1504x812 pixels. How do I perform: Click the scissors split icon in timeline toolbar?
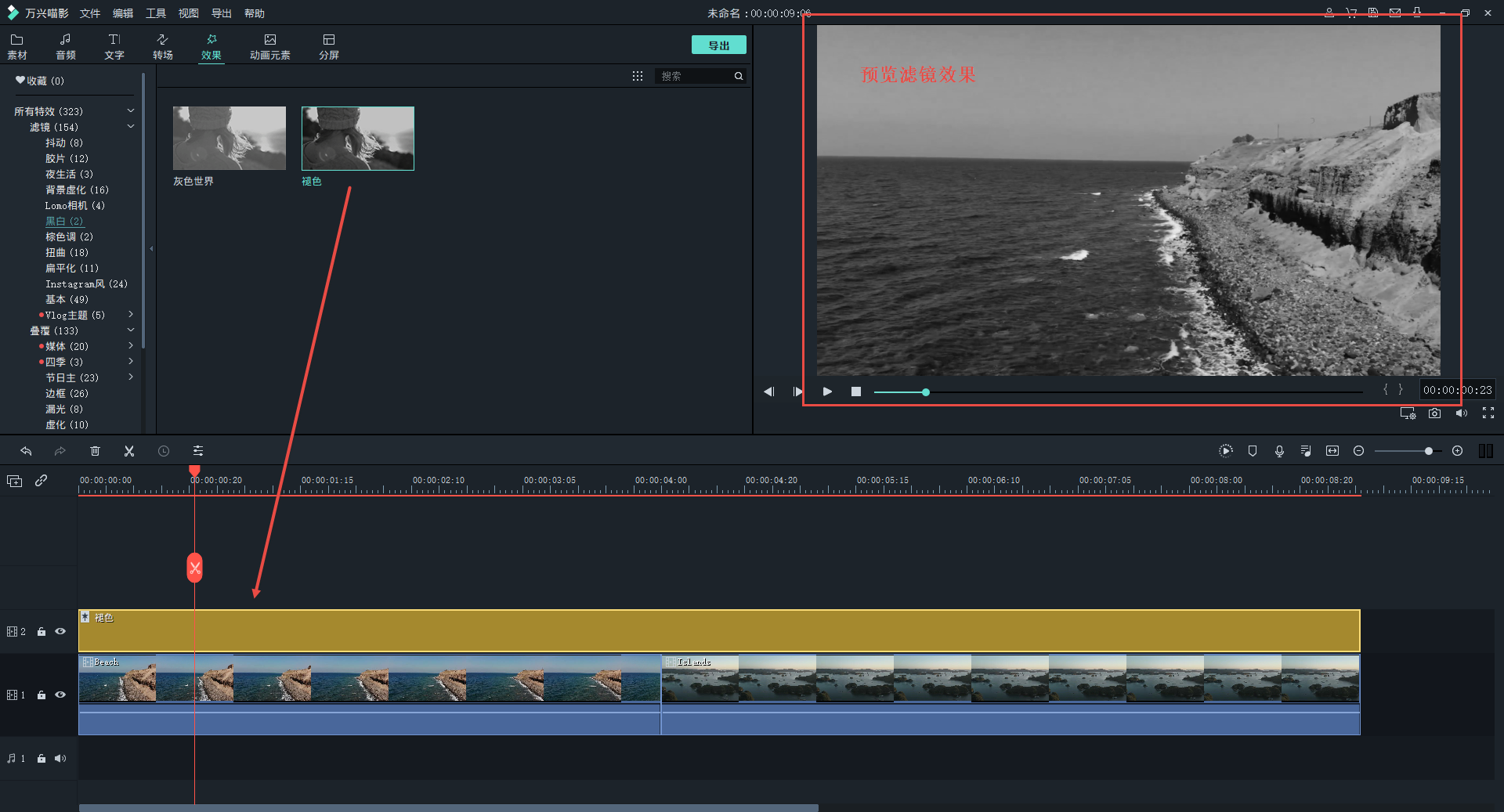(x=129, y=451)
